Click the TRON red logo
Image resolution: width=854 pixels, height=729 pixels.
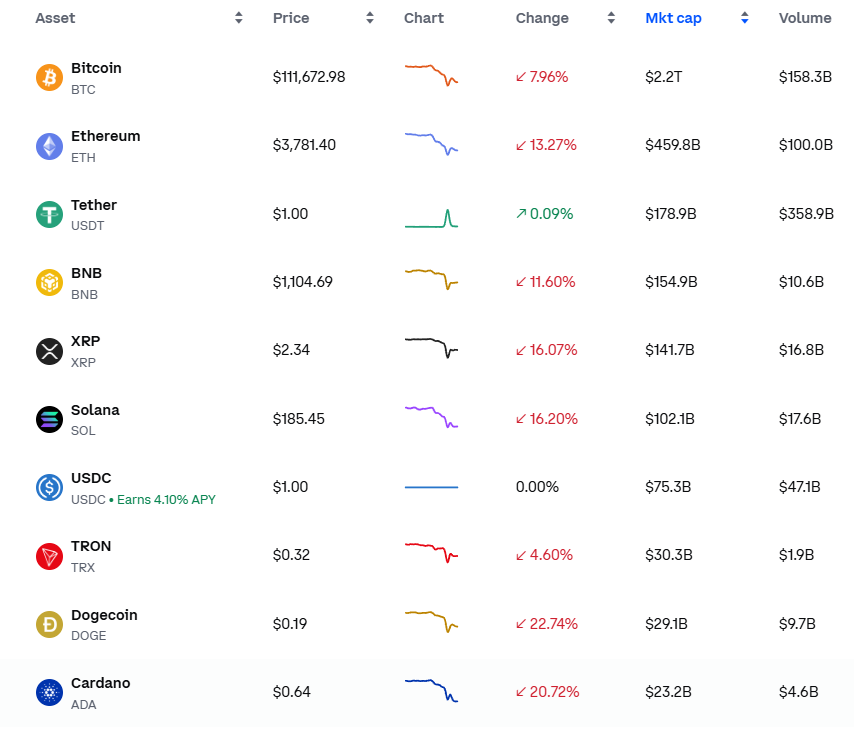pyautogui.click(x=48, y=555)
